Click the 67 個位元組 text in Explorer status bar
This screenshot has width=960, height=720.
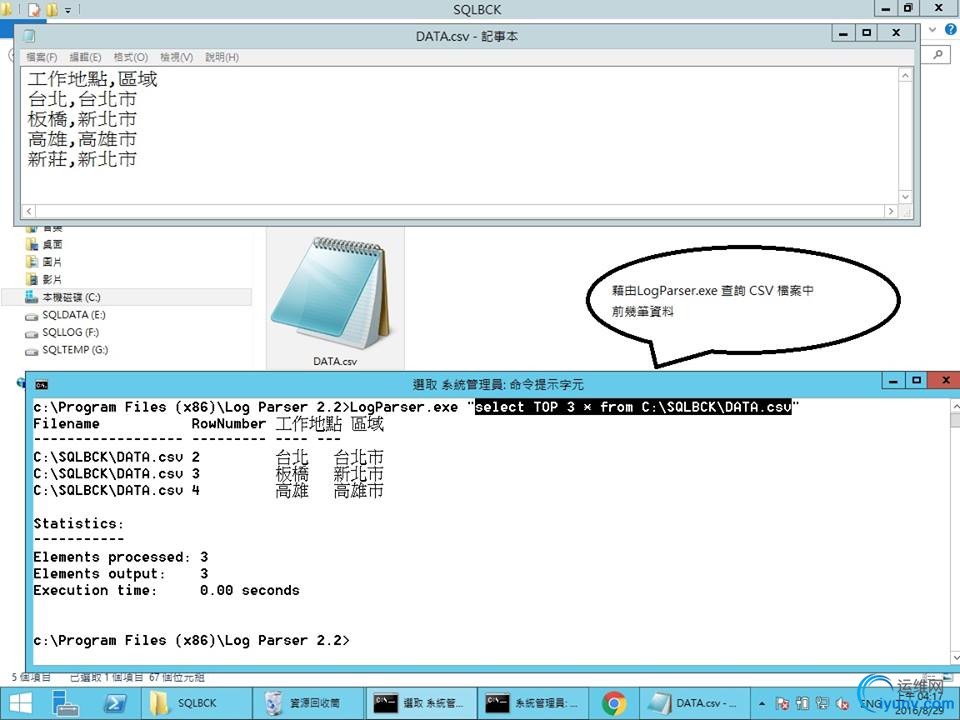pyautogui.click(x=177, y=677)
